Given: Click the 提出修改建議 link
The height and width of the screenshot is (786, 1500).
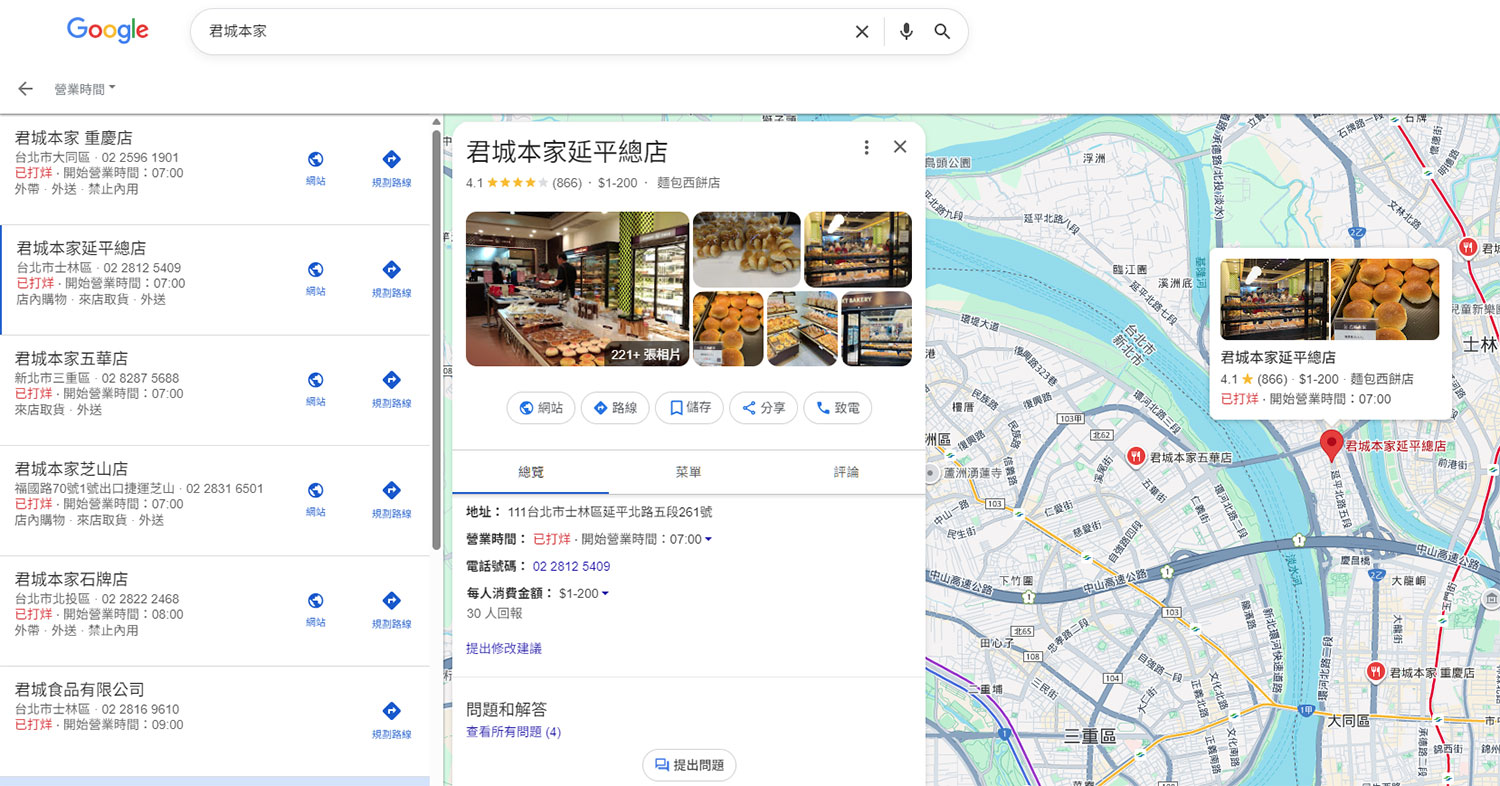Looking at the screenshot, I should point(504,649).
